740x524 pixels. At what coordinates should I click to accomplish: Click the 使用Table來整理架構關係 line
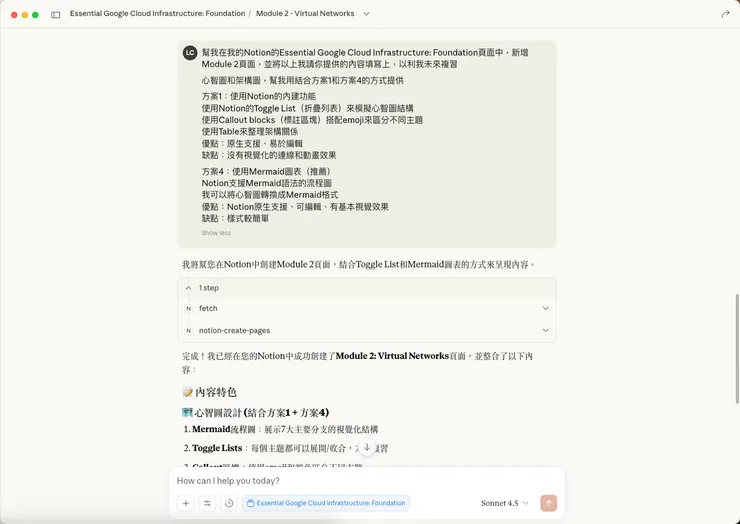(x=250, y=132)
